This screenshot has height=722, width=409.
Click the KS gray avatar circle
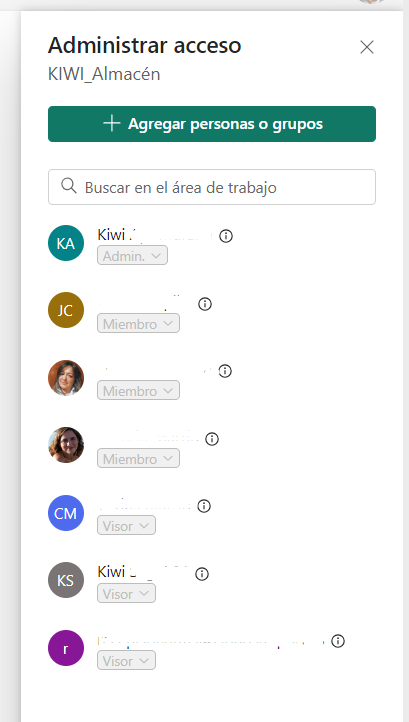[66, 580]
